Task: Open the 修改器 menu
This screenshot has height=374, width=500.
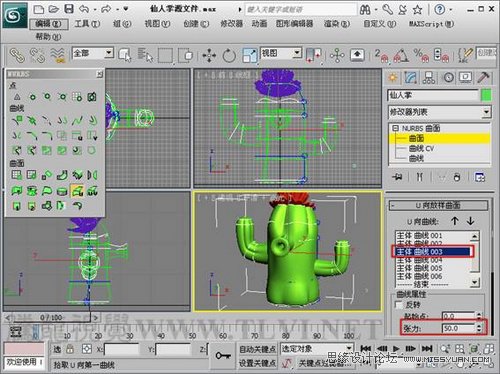Action: point(232,24)
